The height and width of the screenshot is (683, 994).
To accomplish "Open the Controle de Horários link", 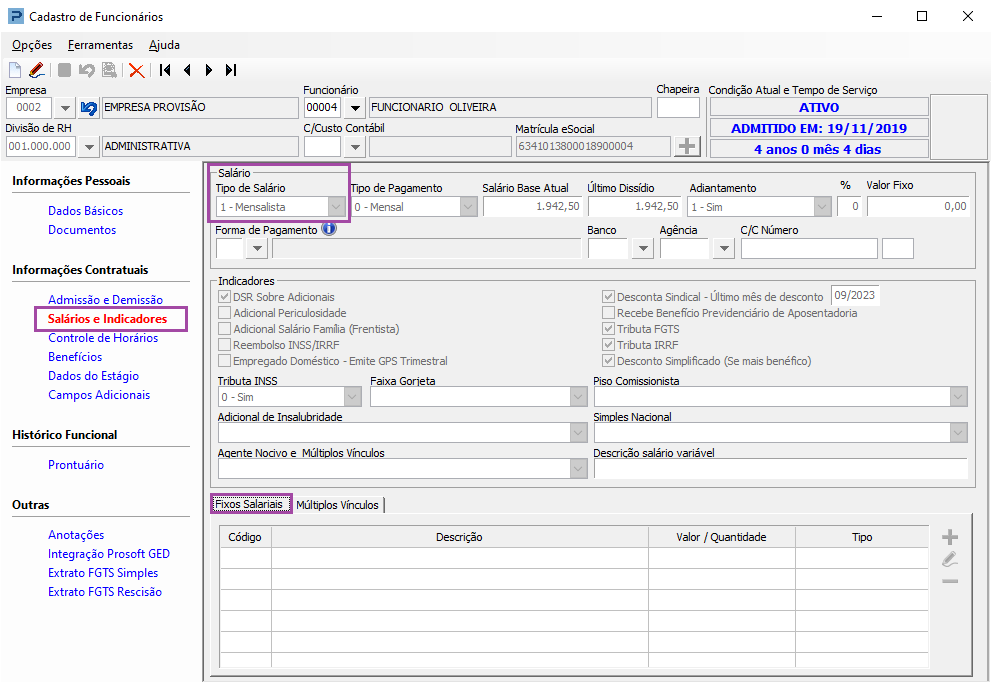I will (x=103, y=338).
